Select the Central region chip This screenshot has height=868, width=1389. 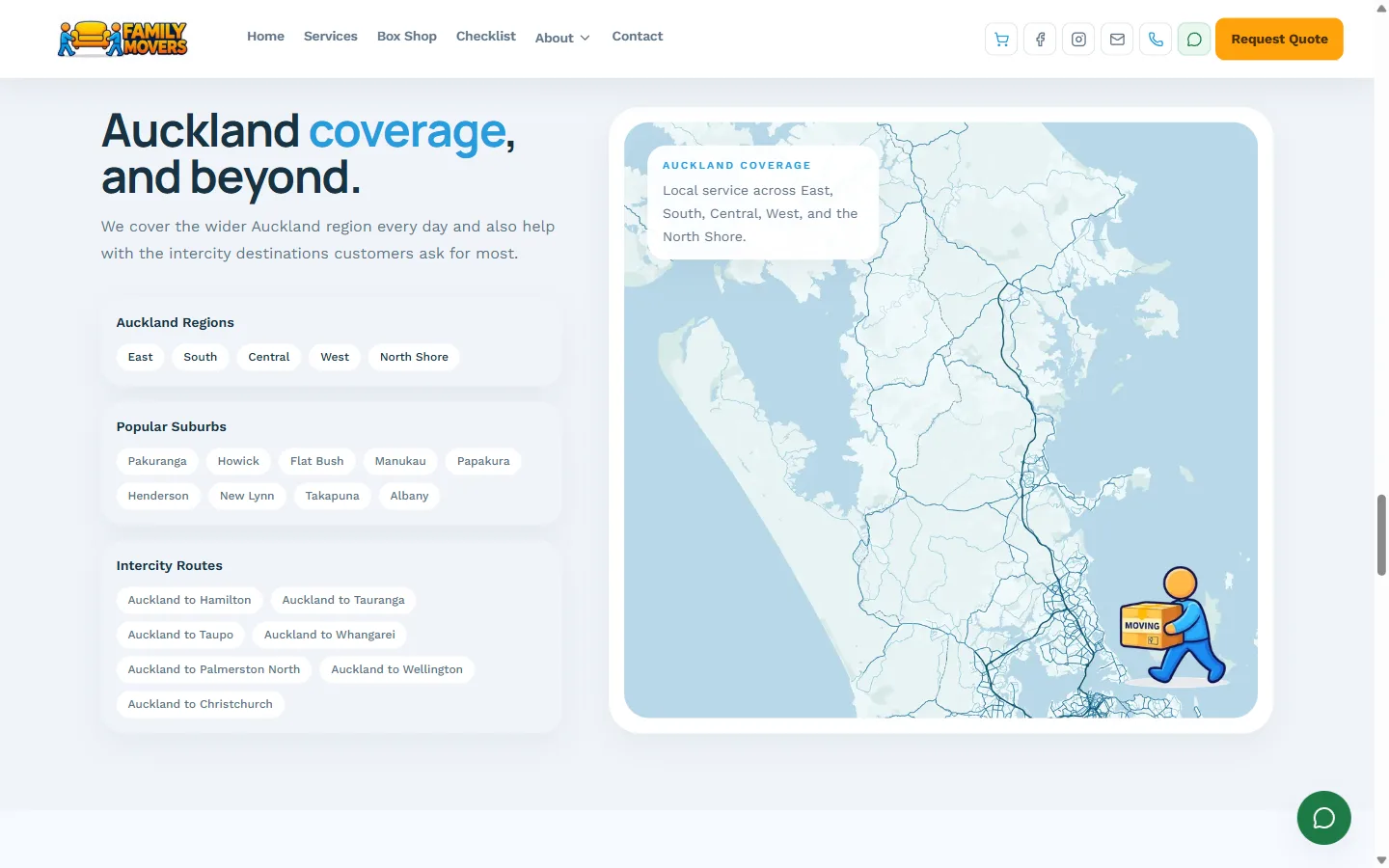coord(269,357)
